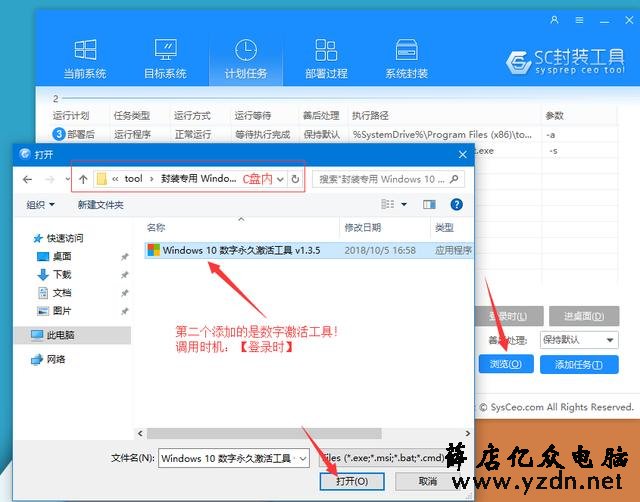Viewport: 640px width, 502px height.
Task: Expand the view options dropdown arrow
Action: [x=404, y=204]
